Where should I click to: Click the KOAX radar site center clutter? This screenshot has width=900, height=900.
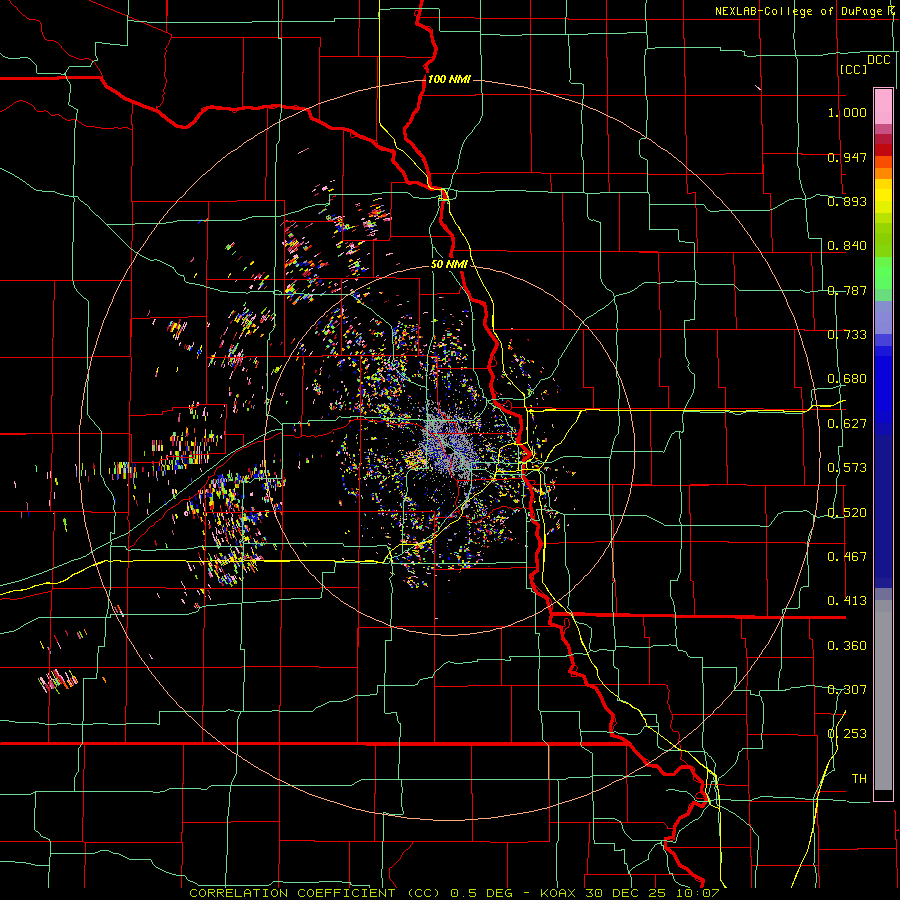coord(451,449)
